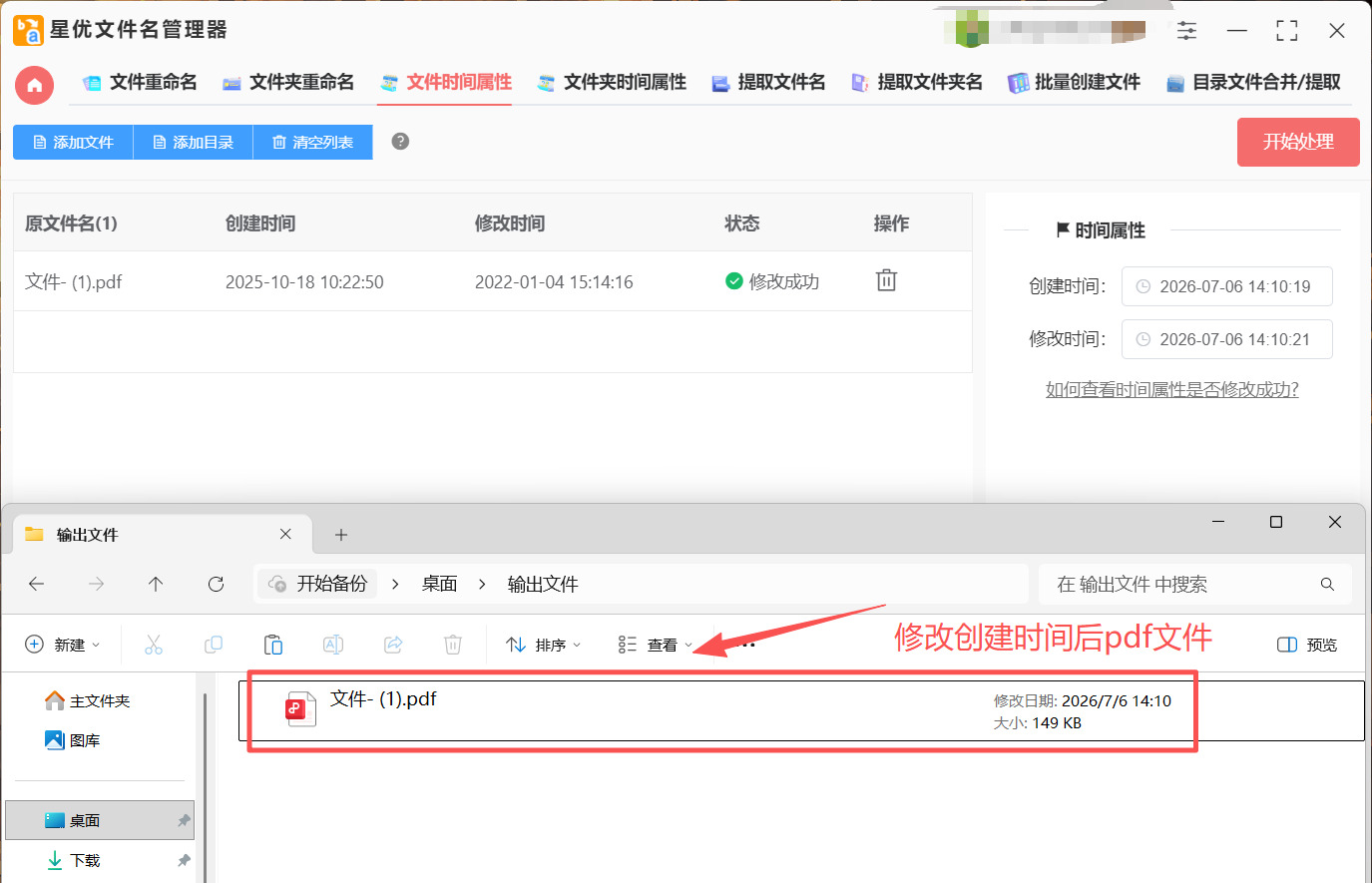Select the 文件- (1).pdf cell in the table
The image size is (1372, 883).
click(74, 282)
